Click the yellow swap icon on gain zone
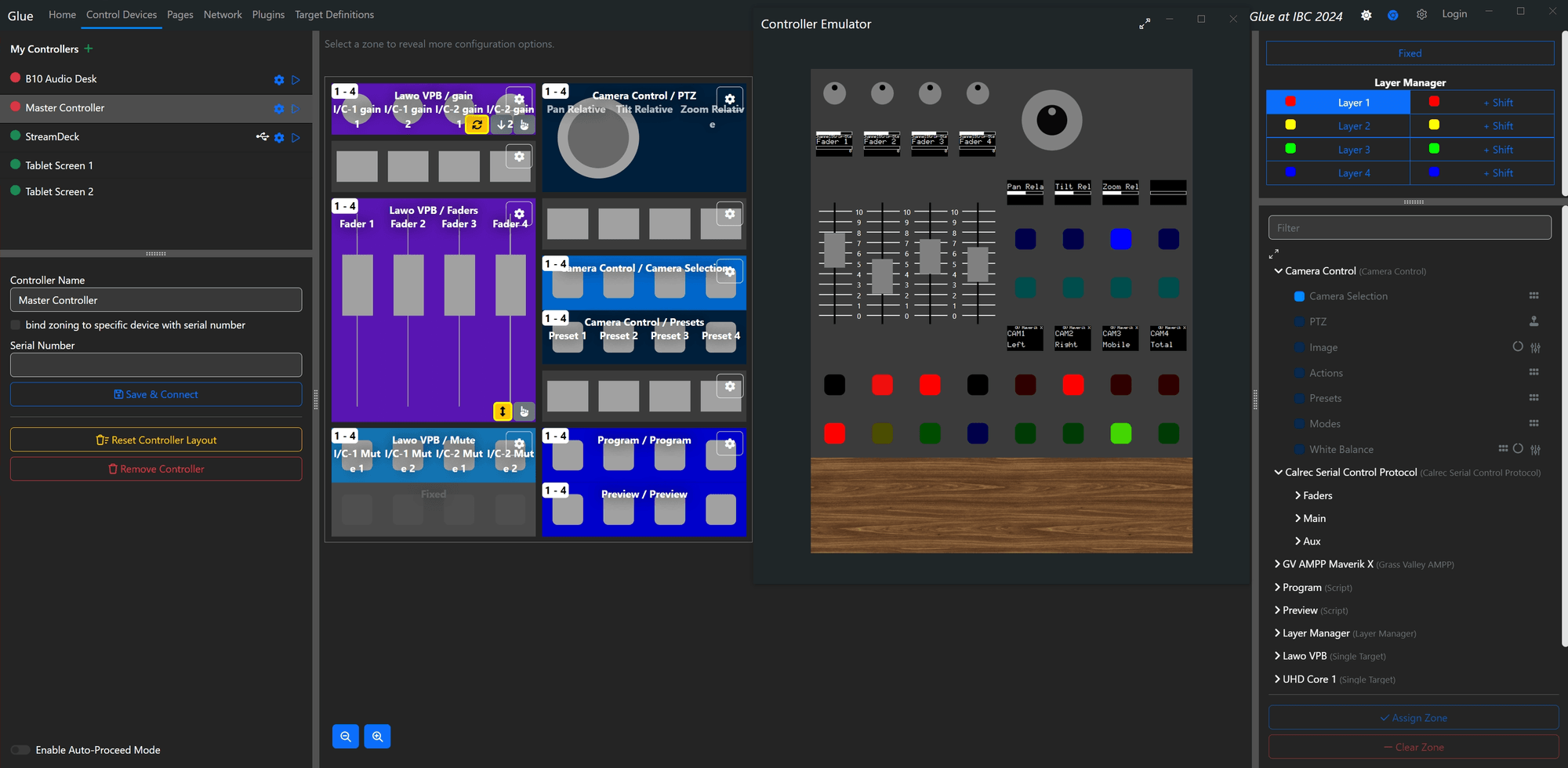This screenshot has width=1568, height=768. tap(477, 124)
